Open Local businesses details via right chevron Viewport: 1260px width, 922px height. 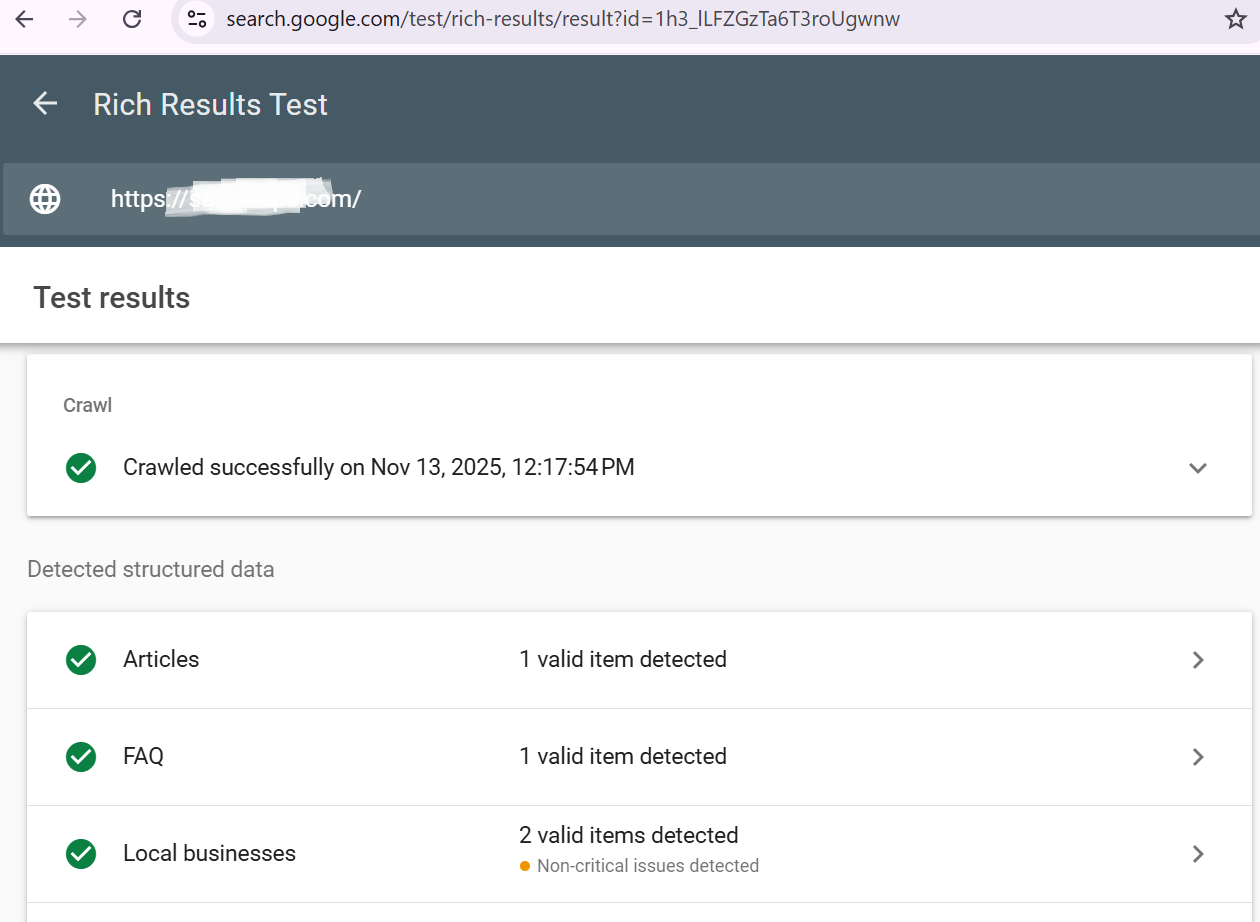[1197, 854]
